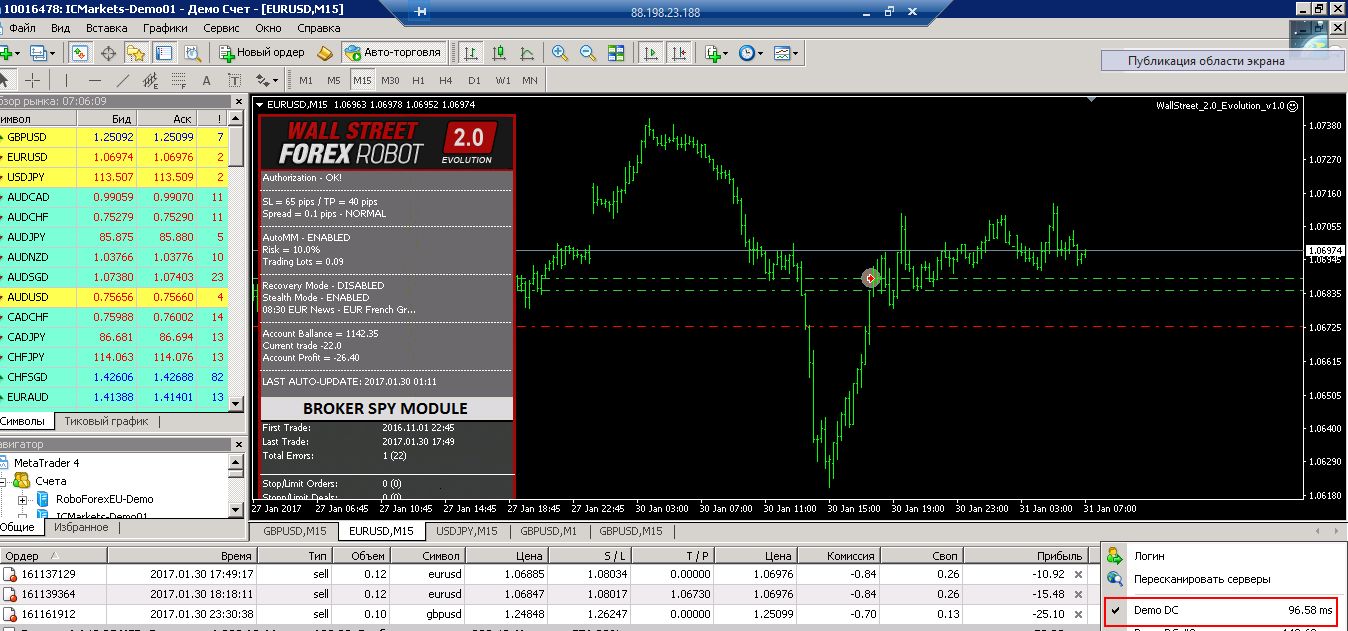Switch chart to line chart mode
Viewport: 1348px width, 631px height.
point(526,53)
